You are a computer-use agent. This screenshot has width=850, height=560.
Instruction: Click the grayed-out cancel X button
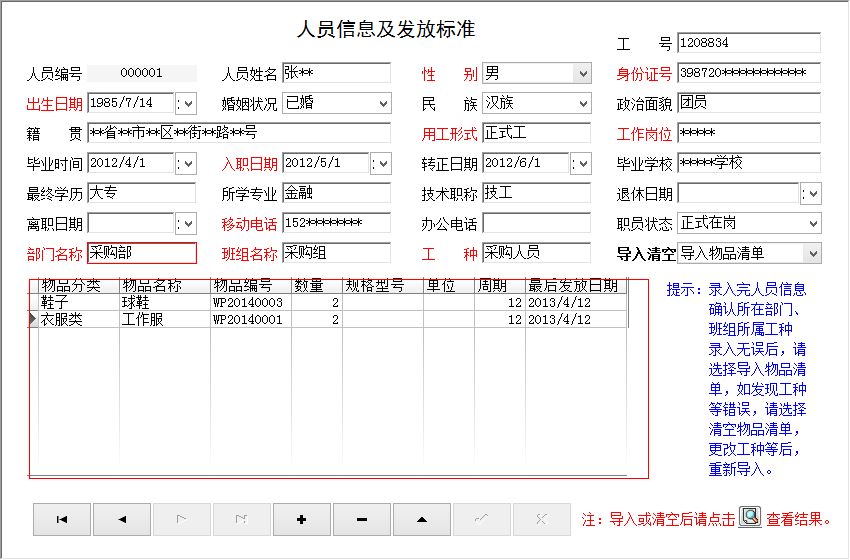pyautogui.click(x=541, y=519)
